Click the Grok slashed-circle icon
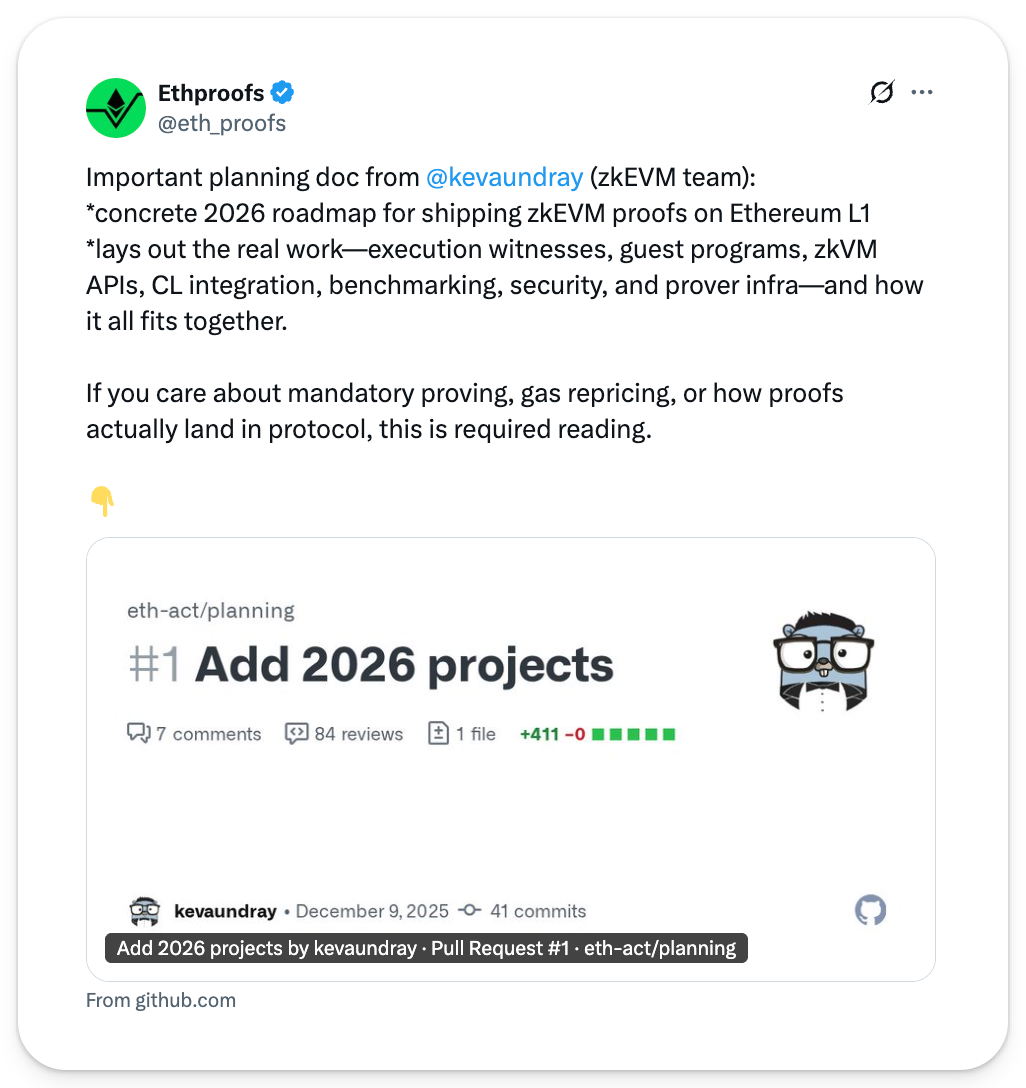The width and height of the screenshot is (1026, 1088). click(882, 92)
